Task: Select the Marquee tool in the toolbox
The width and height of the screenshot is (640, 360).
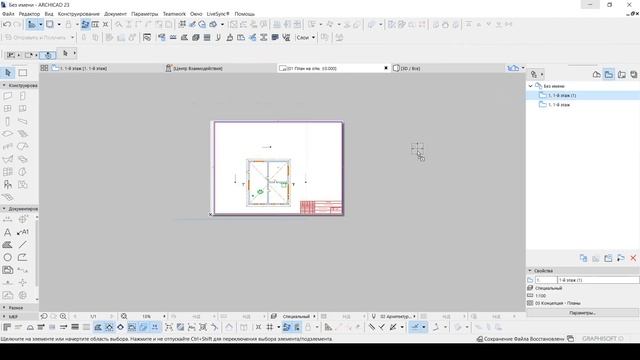Action: [23, 73]
